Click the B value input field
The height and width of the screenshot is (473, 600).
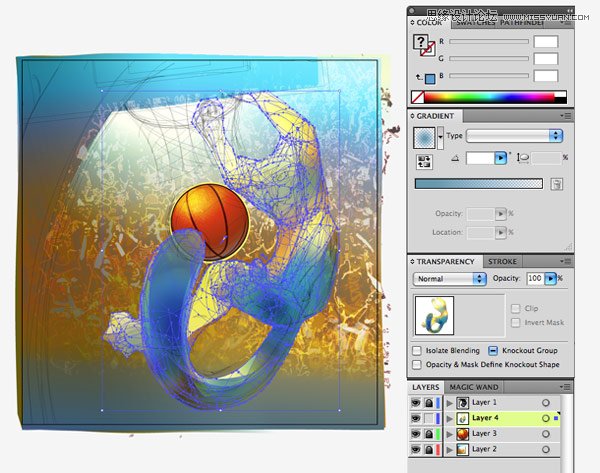pyautogui.click(x=546, y=76)
